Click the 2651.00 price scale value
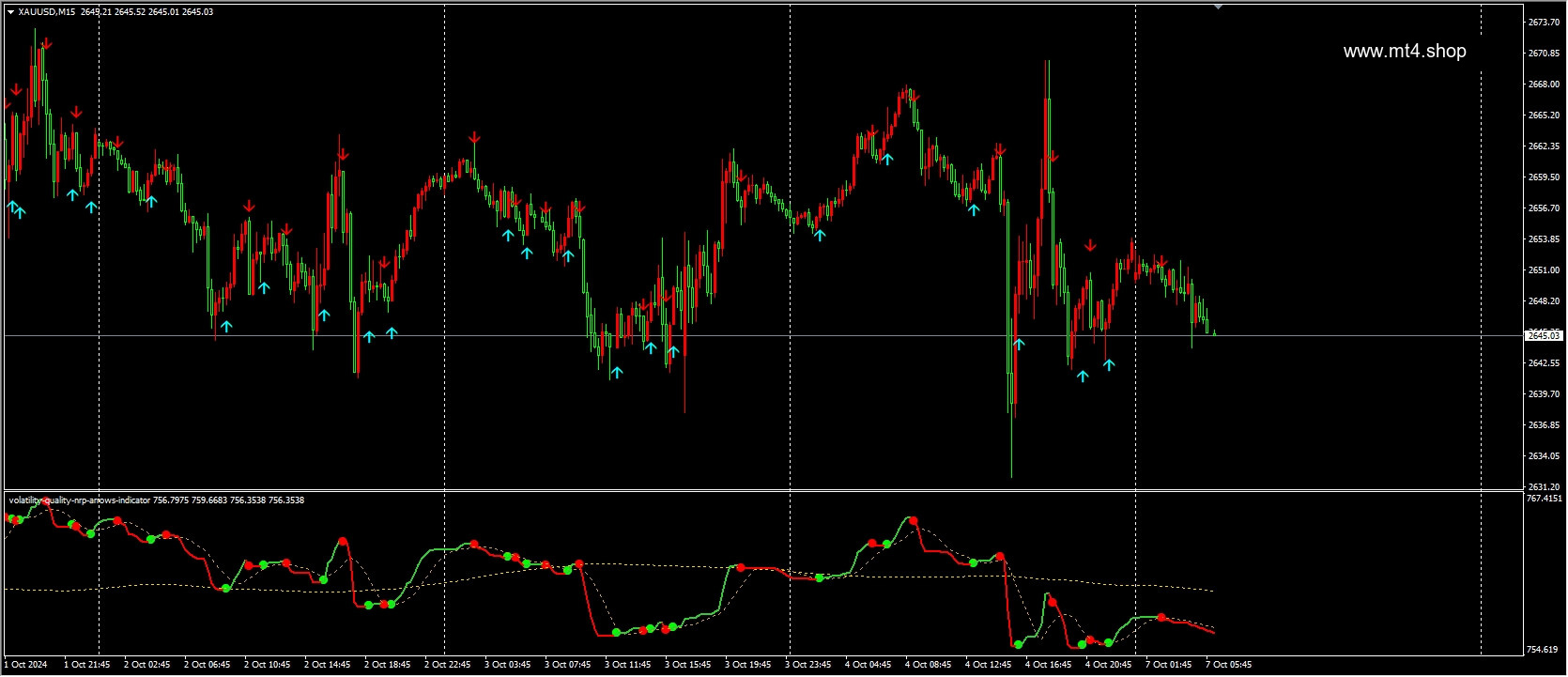This screenshot has width=1568, height=677. (1544, 270)
